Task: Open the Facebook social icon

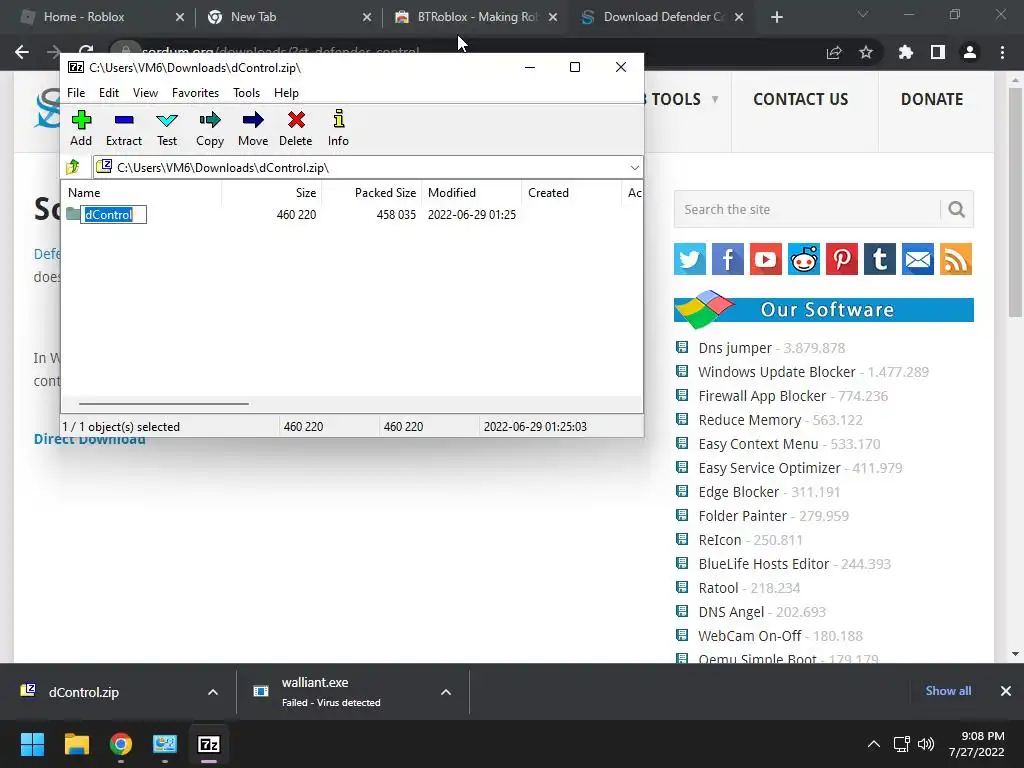Action: [x=728, y=259]
